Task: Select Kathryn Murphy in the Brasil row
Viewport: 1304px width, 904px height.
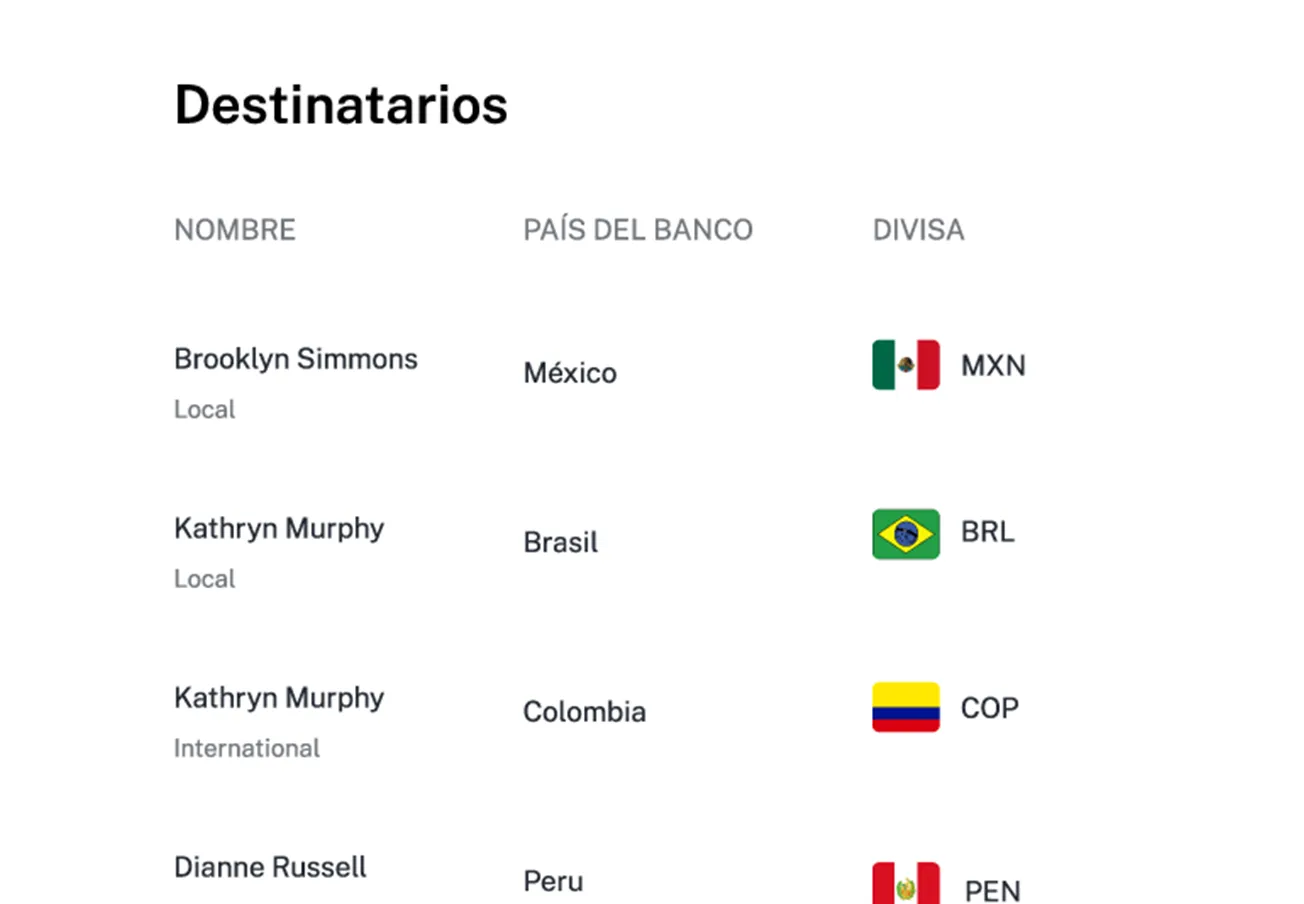Action: coord(278,528)
